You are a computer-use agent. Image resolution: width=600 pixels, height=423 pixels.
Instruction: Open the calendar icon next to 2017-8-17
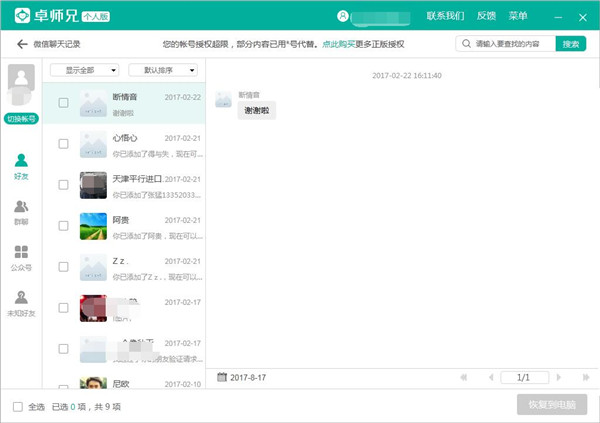[x=222, y=377]
